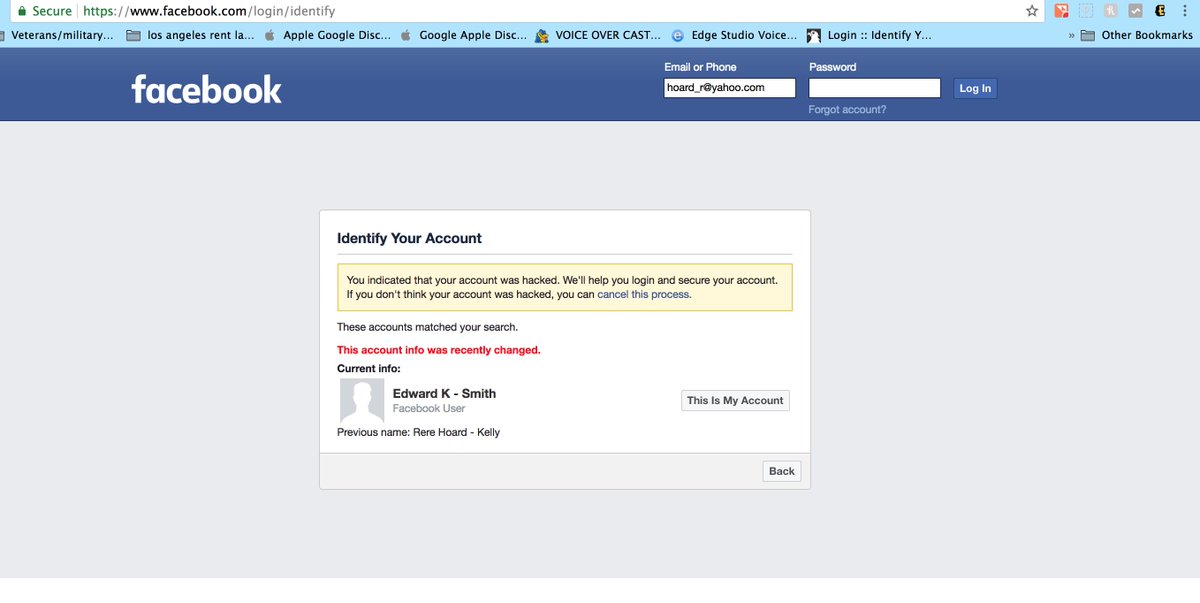Click the Log In button
This screenshot has height=603, width=1200.
click(x=975, y=88)
